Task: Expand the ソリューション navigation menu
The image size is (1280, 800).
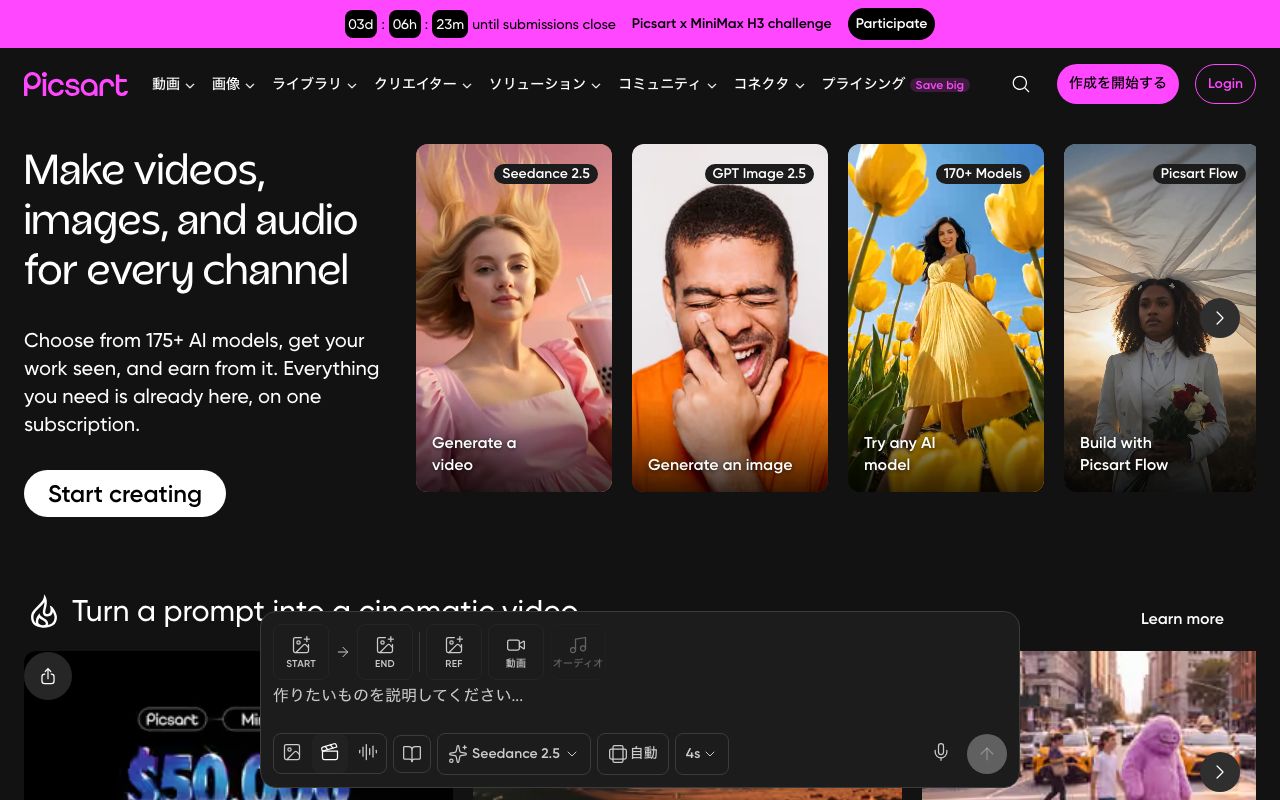Action: tap(545, 84)
